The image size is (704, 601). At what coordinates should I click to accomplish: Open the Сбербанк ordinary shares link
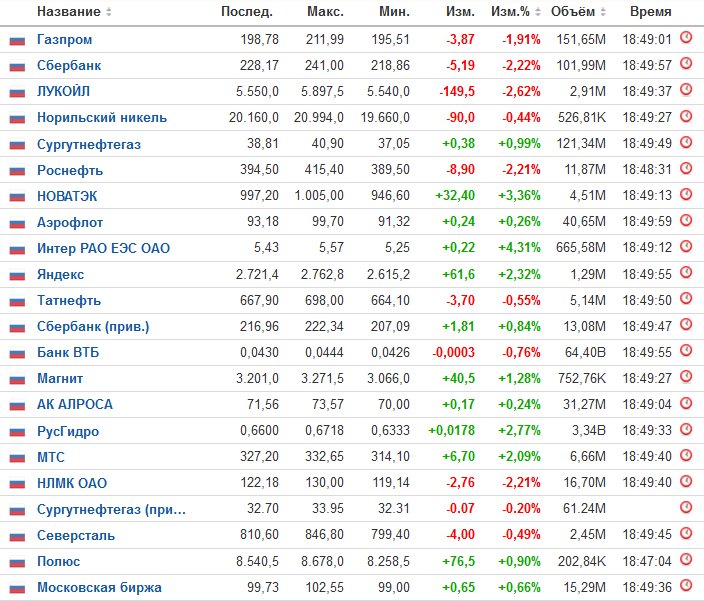tap(69, 66)
